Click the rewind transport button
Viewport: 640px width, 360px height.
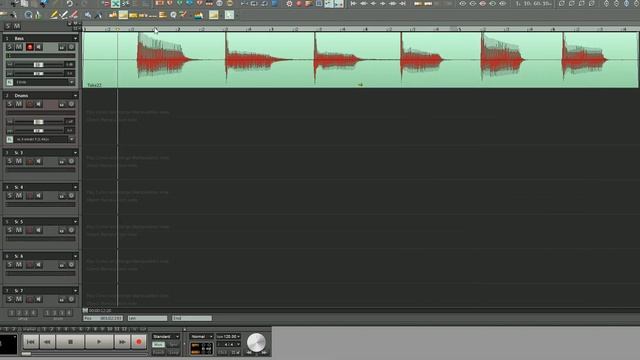tap(47, 342)
